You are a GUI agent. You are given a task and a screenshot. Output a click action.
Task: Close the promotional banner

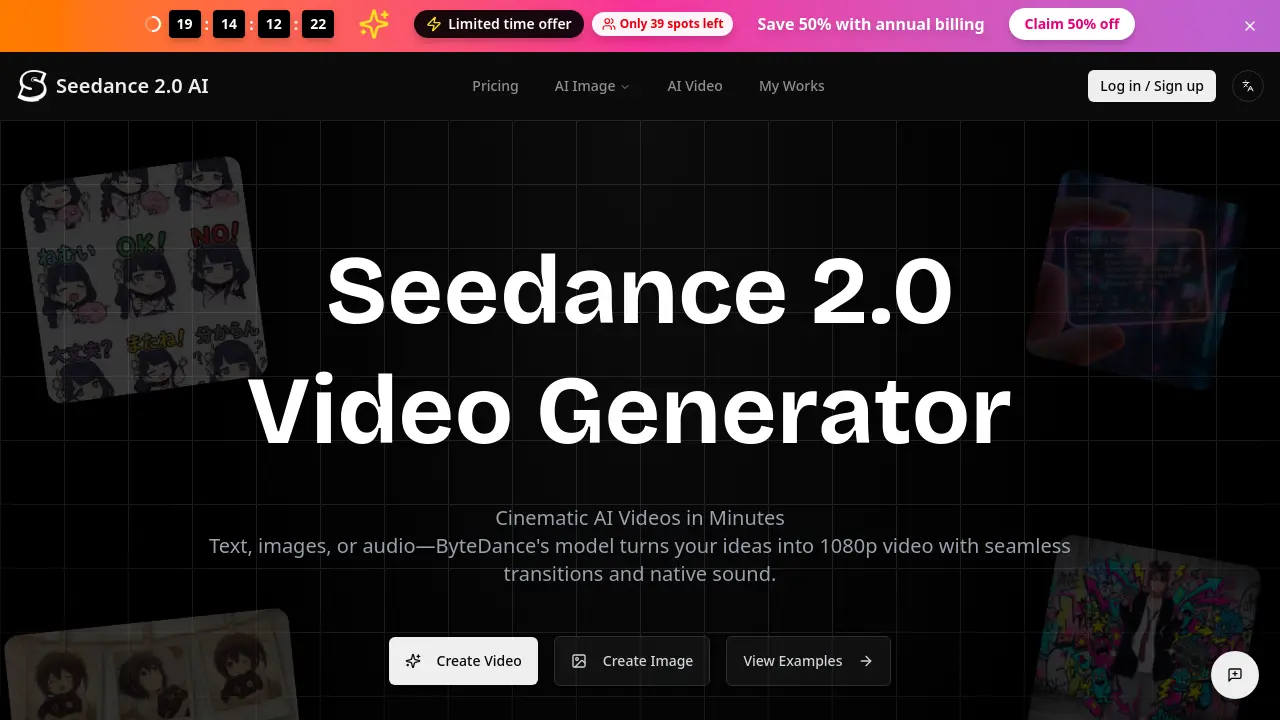click(x=1250, y=26)
